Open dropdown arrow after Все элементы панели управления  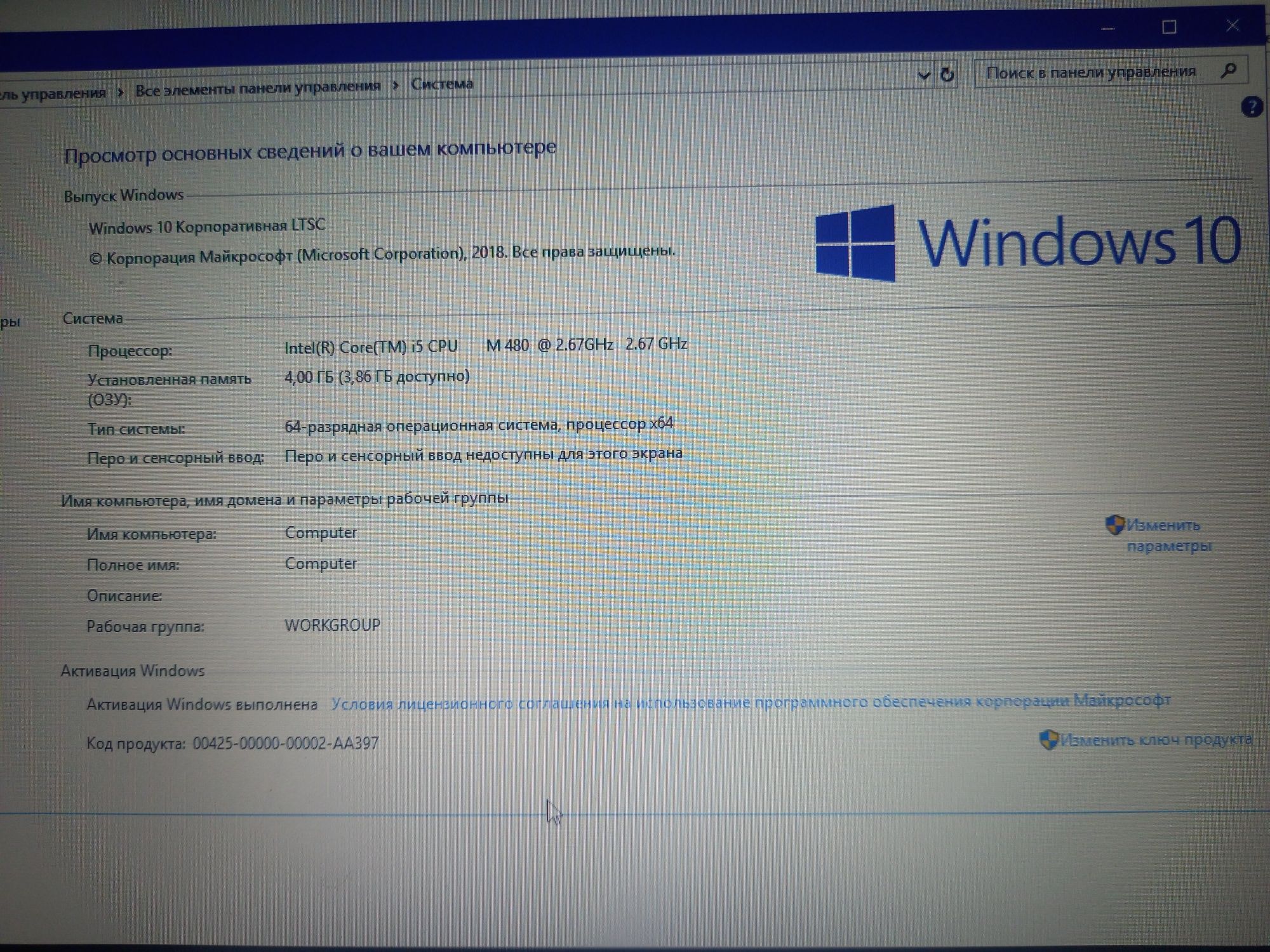396,86
